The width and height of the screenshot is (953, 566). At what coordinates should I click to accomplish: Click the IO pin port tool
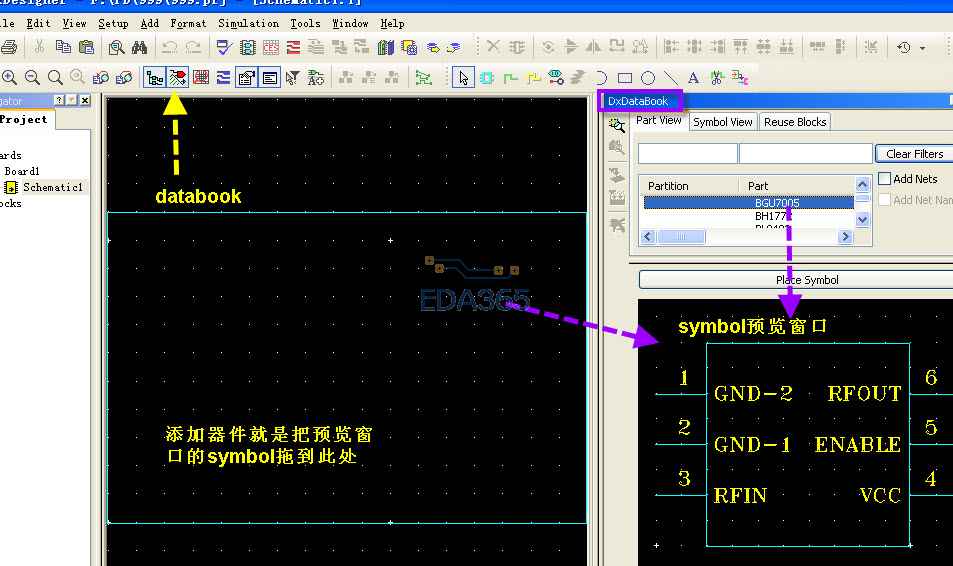pyautogui.click(x=740, y=78)
